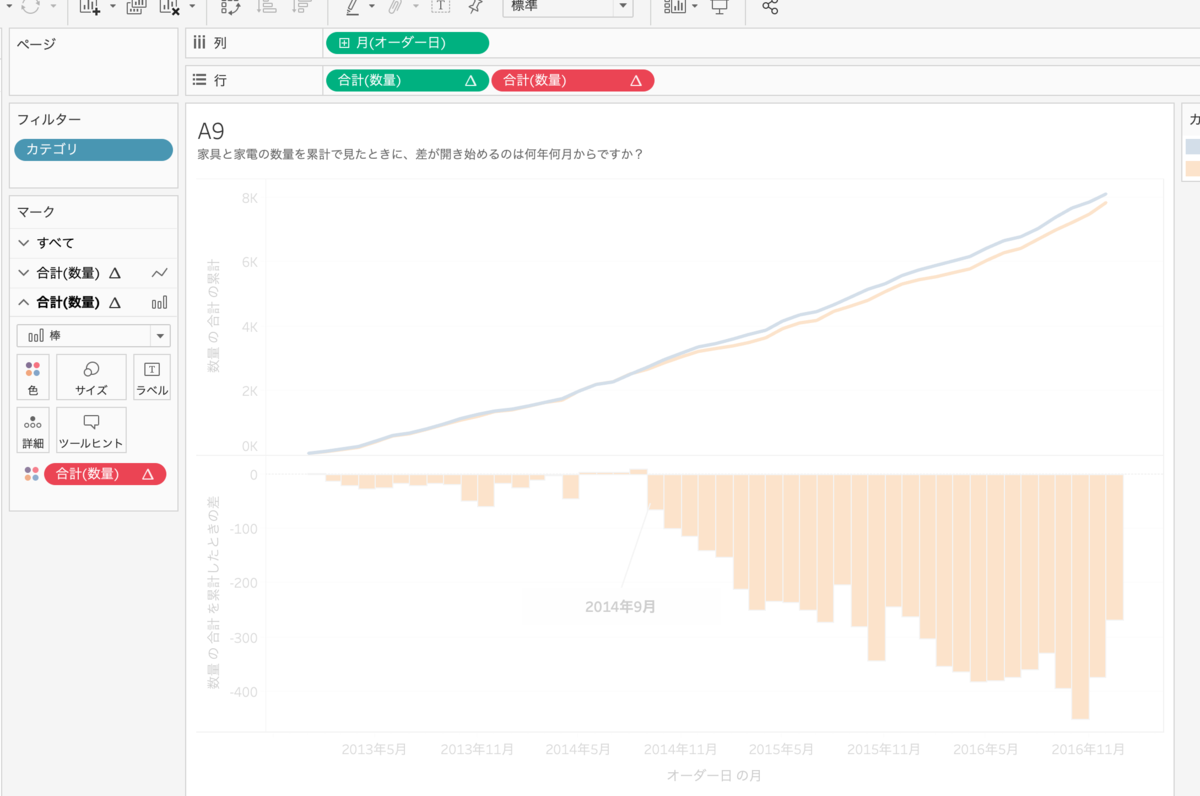Open the Show Me chart icon

click(676, 6)
